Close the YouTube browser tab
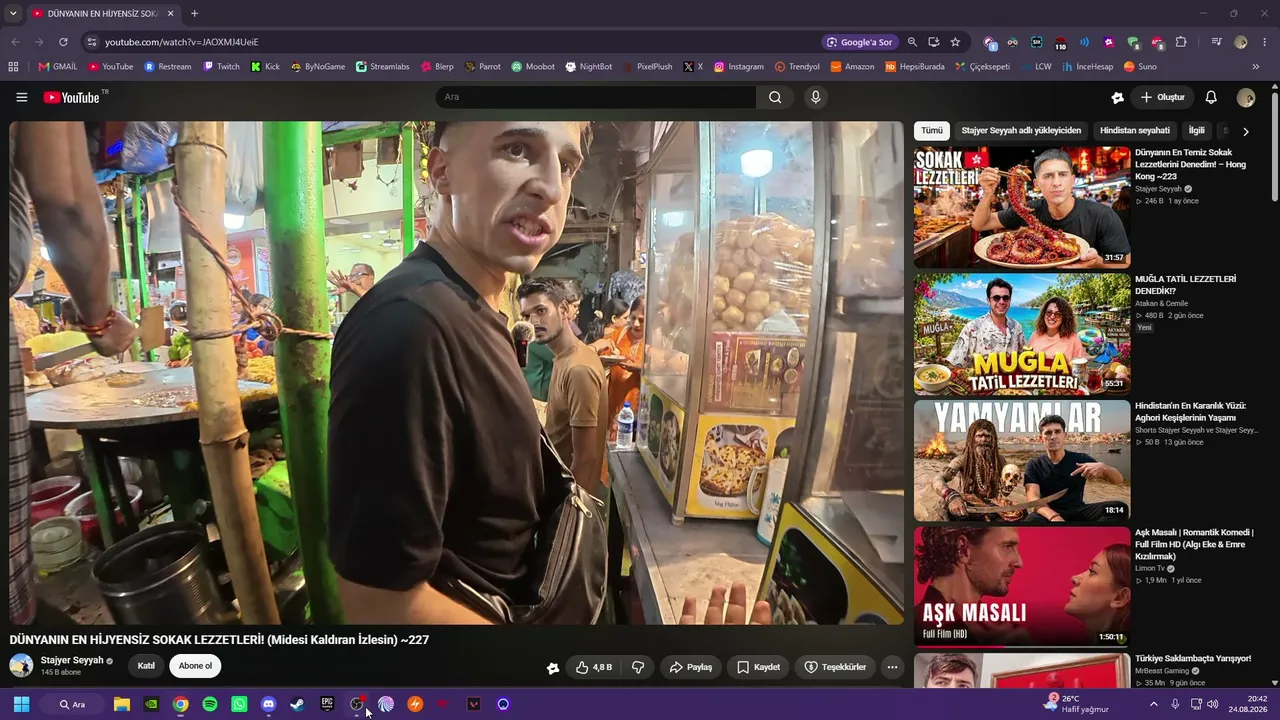Screen dimensions: 1280x720 click(x=170, y=14)
